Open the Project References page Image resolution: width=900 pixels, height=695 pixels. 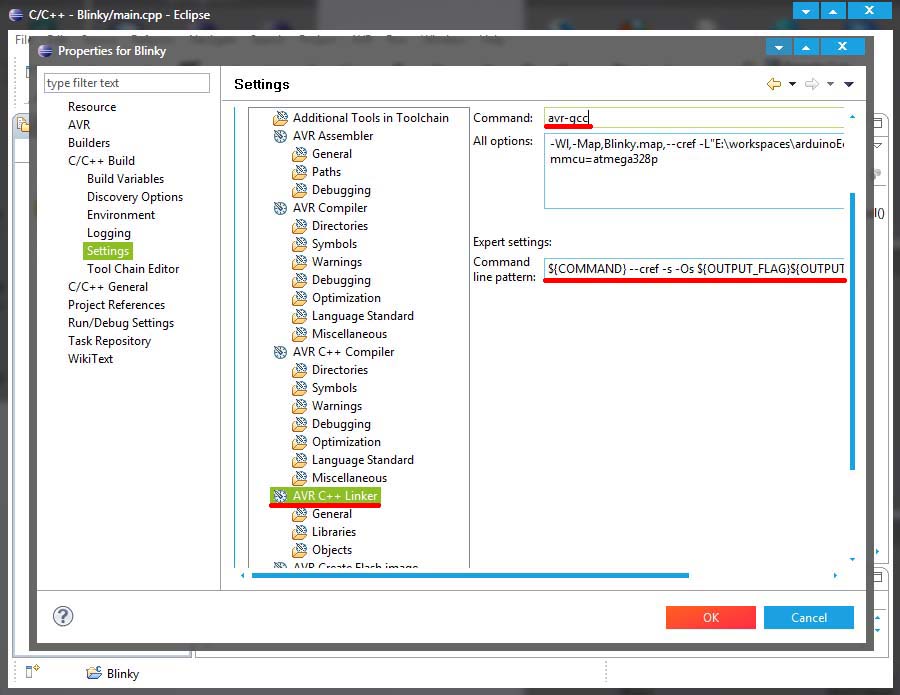coord(117,305)
